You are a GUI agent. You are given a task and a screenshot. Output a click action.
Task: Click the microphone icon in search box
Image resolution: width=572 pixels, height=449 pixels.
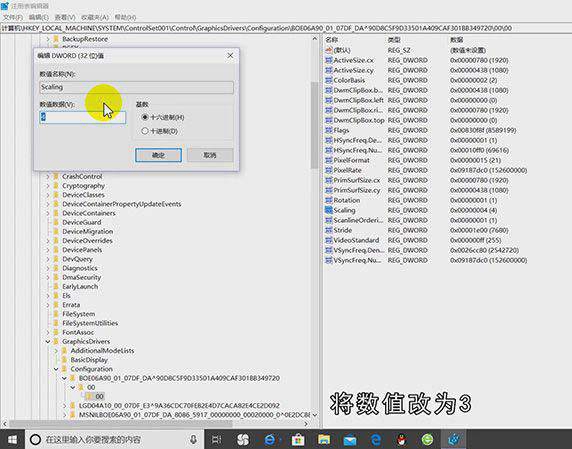[193, 440]
